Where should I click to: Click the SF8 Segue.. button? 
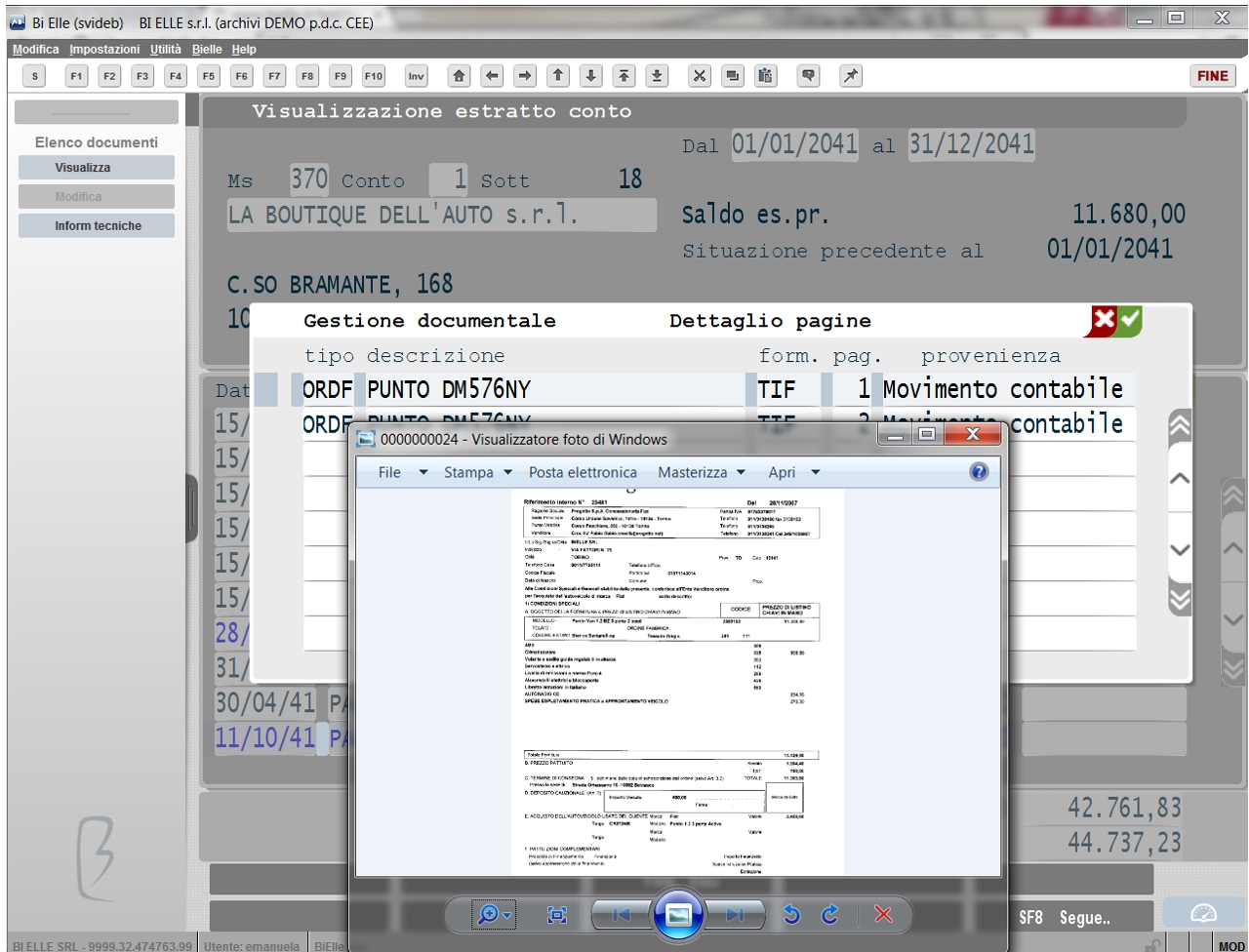point(1065,918)
